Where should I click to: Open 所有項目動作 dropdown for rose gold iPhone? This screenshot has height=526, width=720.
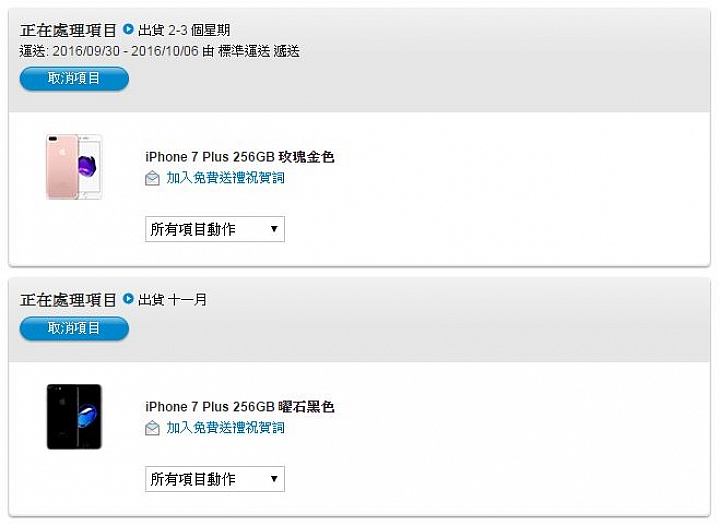click(x=215, y=229)
